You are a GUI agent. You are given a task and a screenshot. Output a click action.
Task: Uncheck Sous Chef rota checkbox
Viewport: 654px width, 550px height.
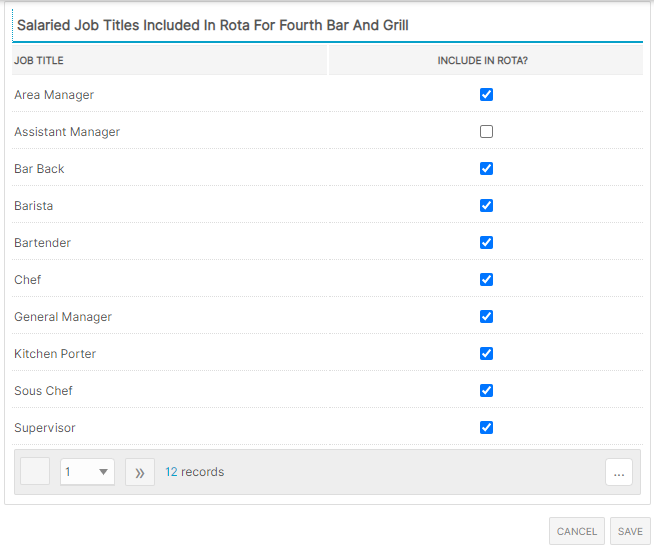click(x=486, y=391)
